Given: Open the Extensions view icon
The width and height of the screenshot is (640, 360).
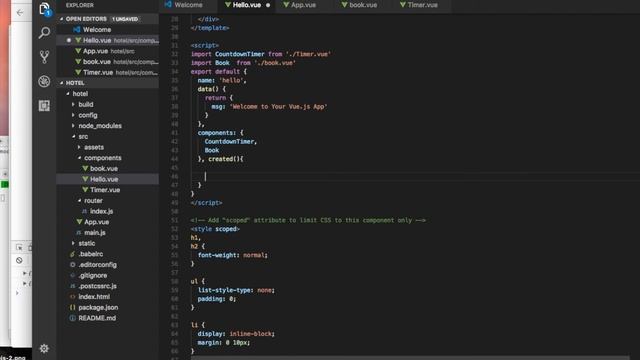Looking at the screenshot, I should pyautogui.click(x=44, y=106).
